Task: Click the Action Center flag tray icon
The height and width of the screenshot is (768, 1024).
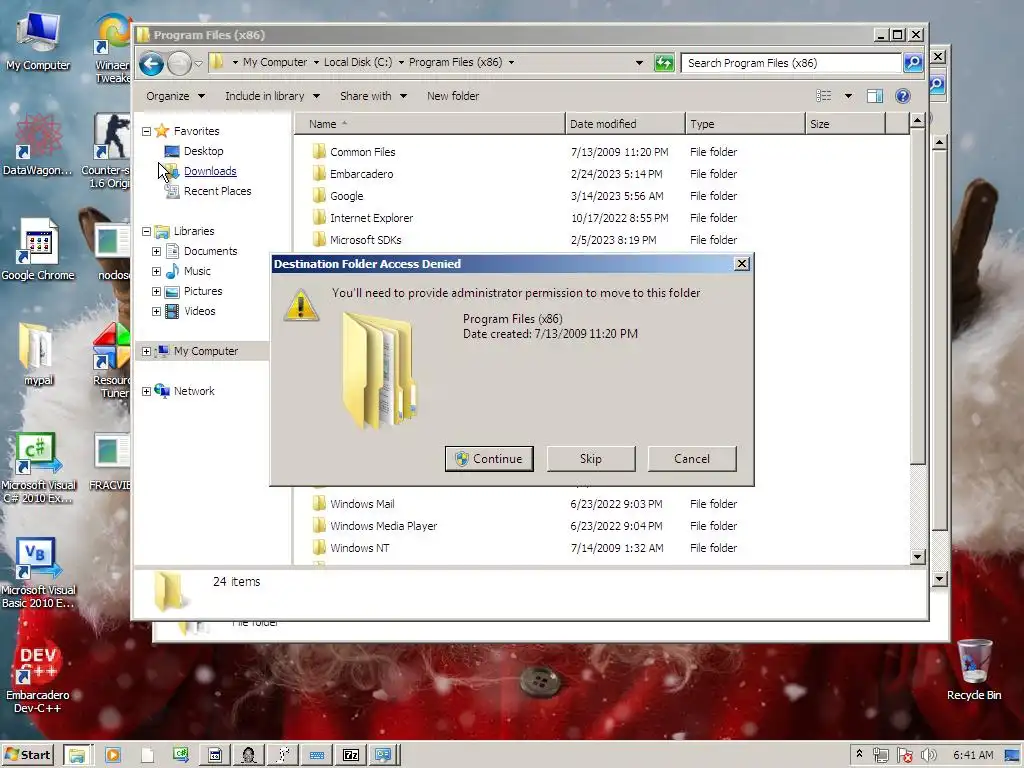Action: tap(904, 756)
